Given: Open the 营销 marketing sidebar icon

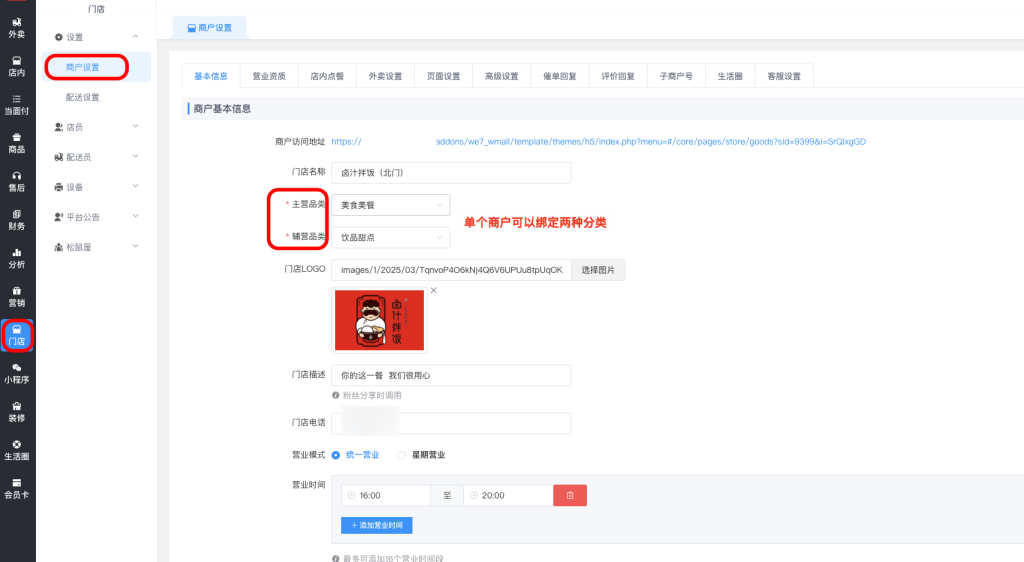Looking at the screenshot, I should tap(17, 296).
